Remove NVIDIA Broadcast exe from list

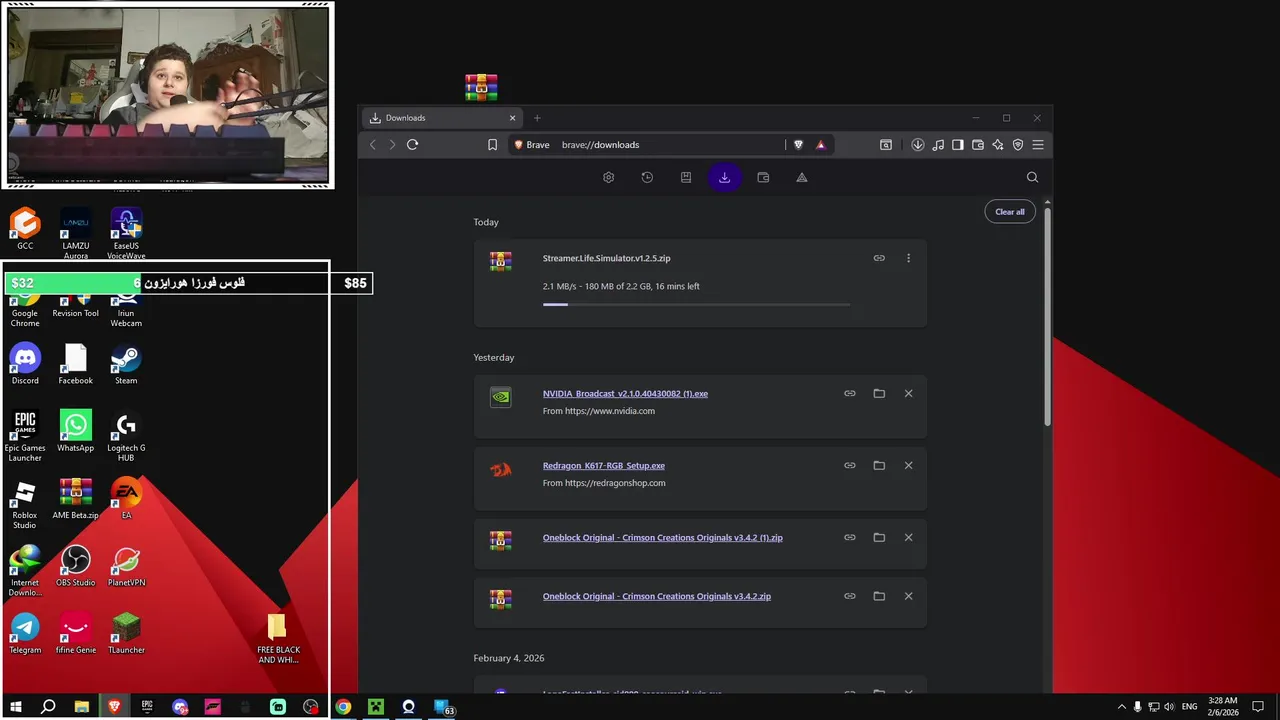[x=908, y=393]
